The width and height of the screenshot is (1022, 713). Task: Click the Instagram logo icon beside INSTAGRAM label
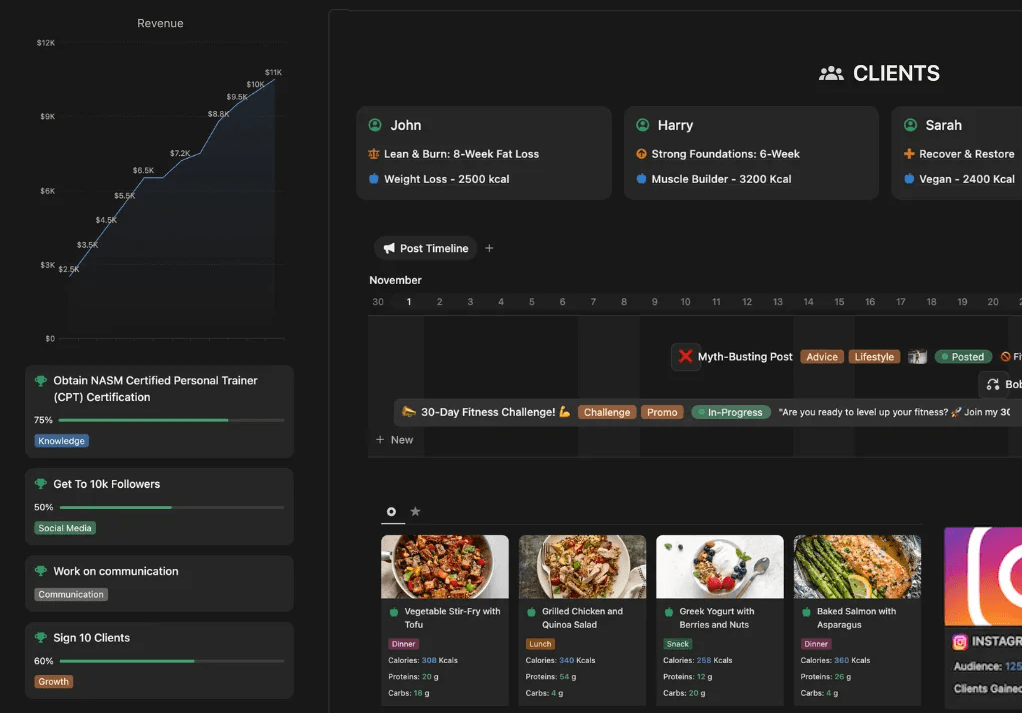(x=959, y=642)
